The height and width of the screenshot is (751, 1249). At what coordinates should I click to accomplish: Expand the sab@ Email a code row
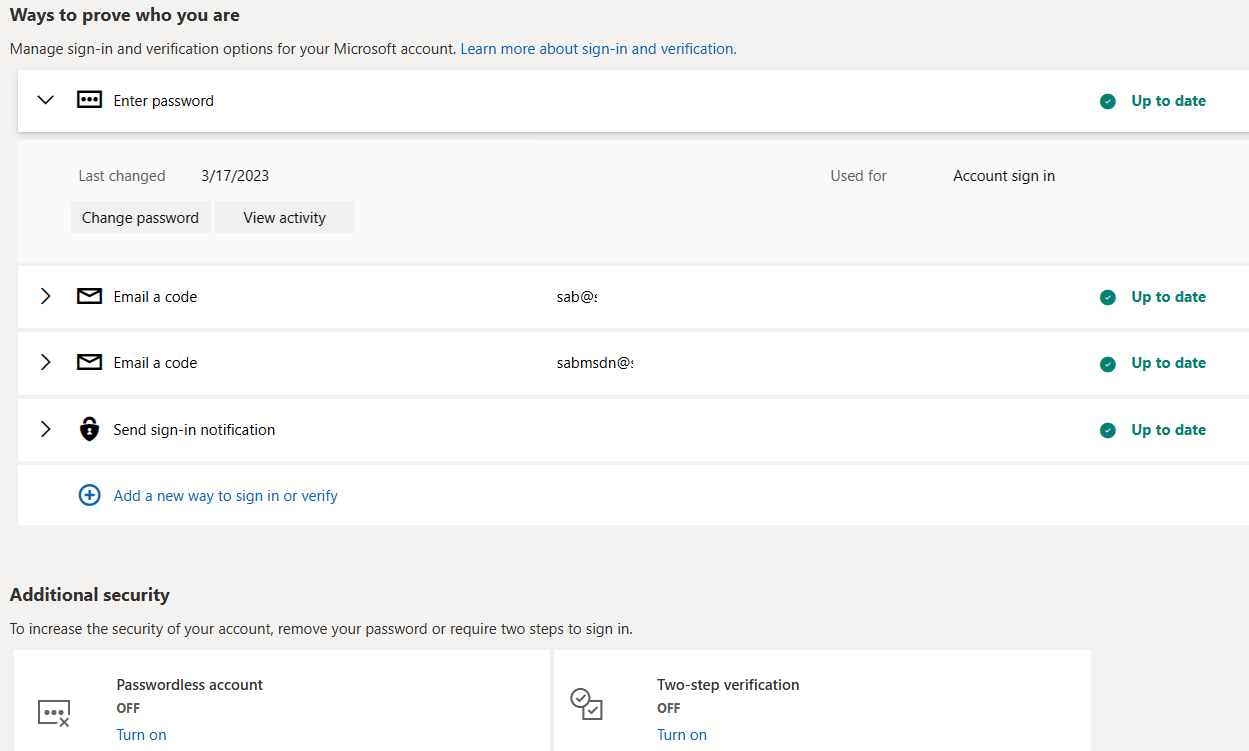45,296
